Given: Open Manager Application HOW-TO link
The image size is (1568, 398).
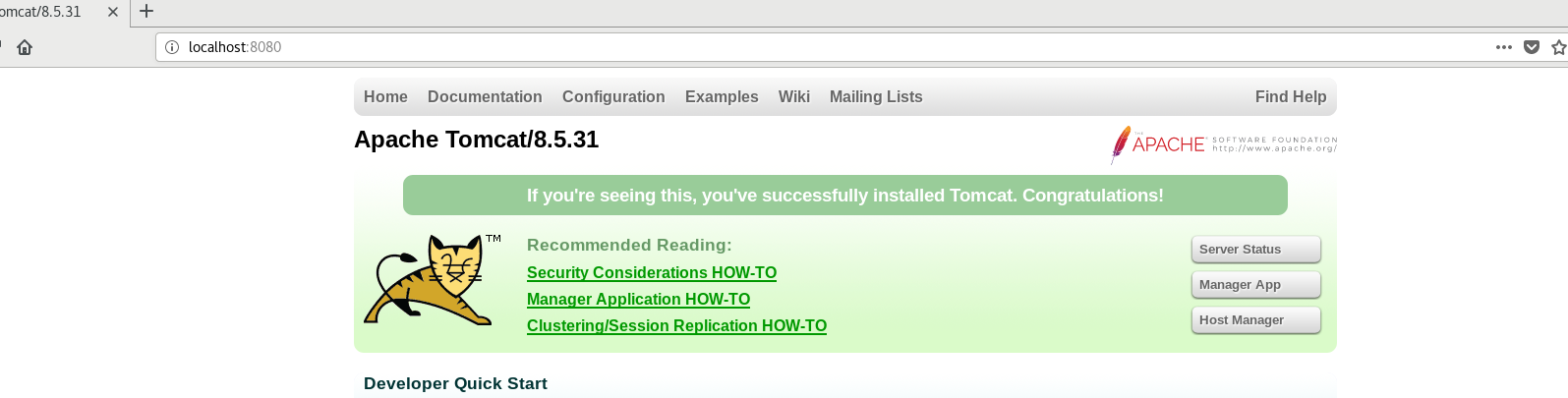Looking at the screenshot, I should pos(638,300).
